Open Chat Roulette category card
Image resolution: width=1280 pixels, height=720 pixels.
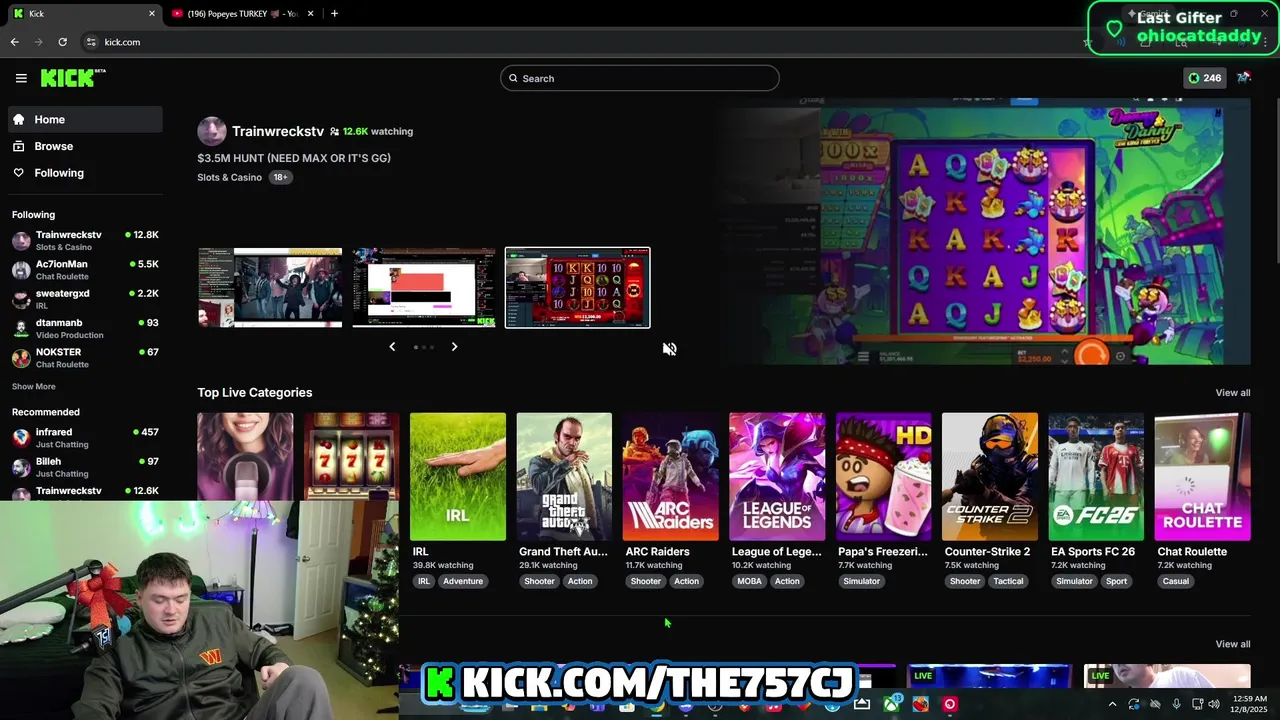[1203, 476]
